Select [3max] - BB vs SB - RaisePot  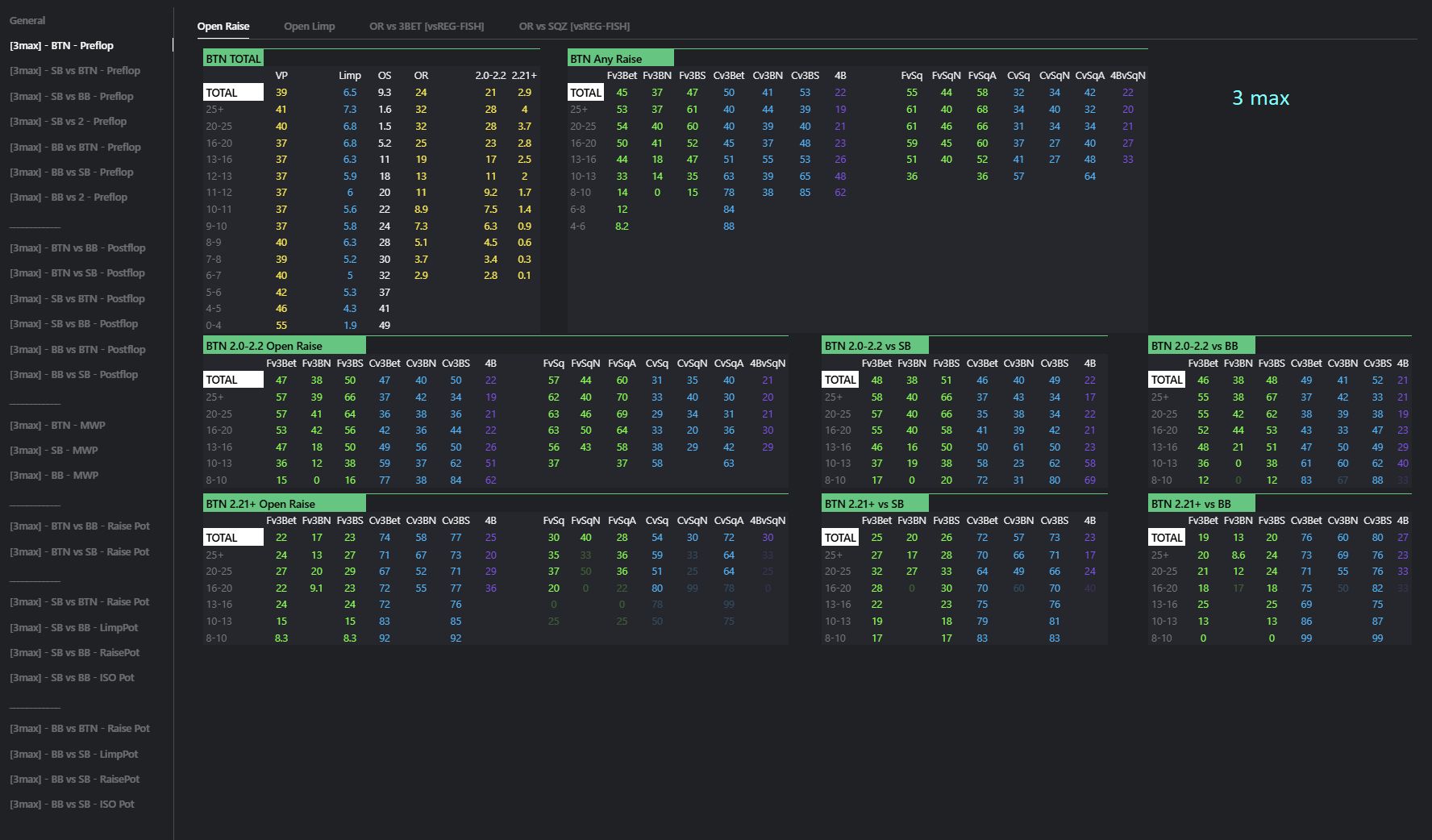75,780
